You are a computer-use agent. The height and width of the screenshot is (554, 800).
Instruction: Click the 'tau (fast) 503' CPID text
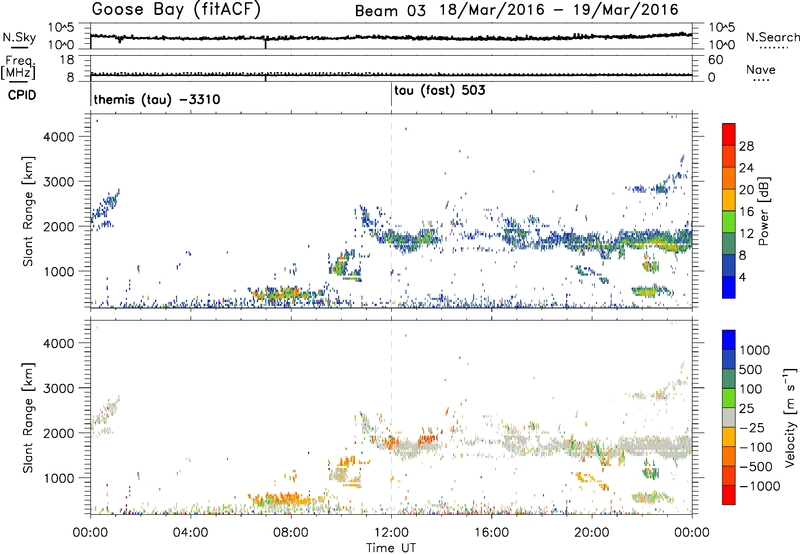pos(439,90)
